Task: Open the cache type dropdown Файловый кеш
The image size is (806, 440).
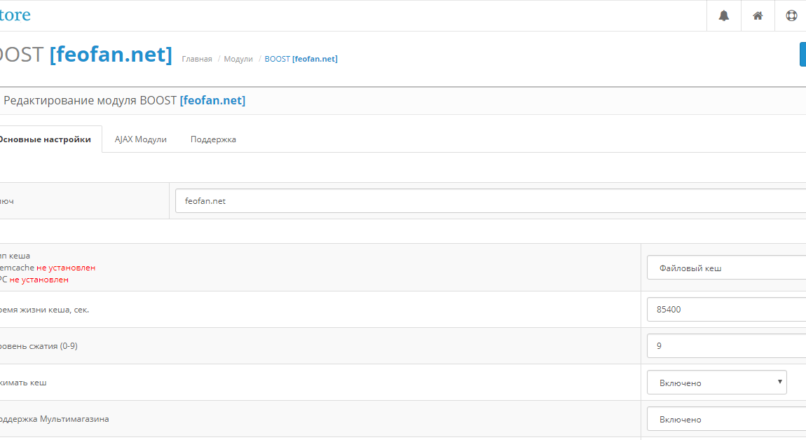Action: 726,268
